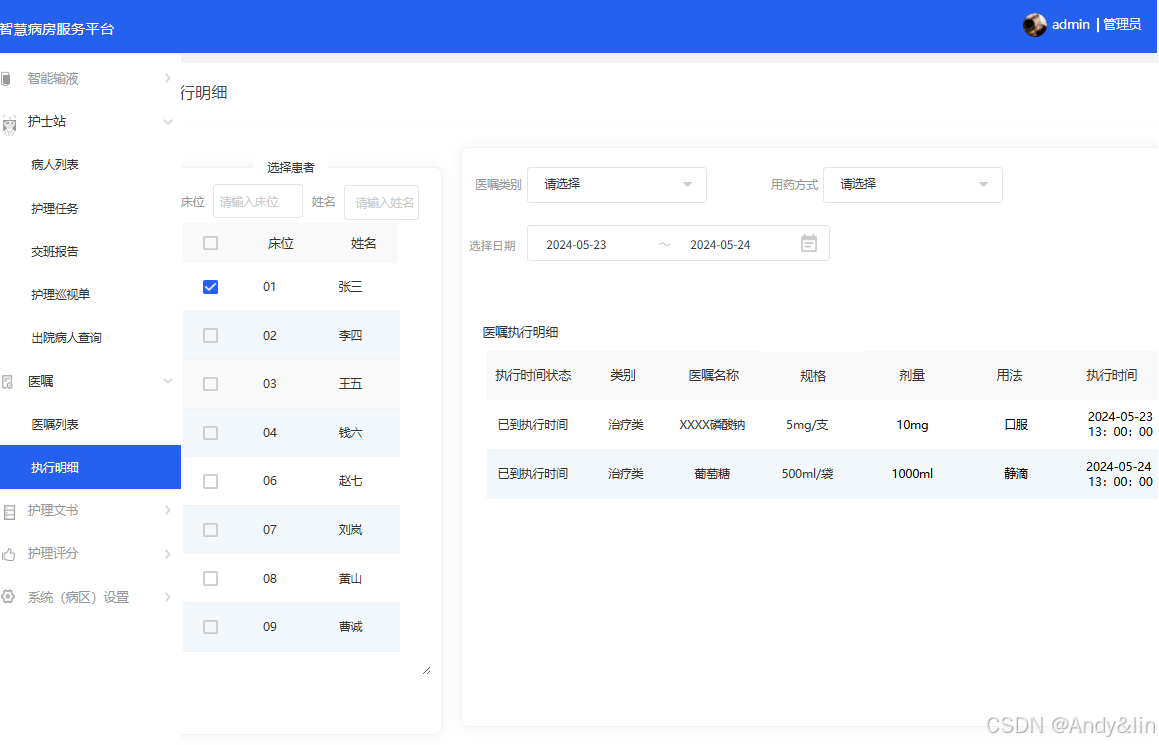Screen dimensions: 1159x745
Task: Click the 护理评分 thumbs-up icon
Action: [x=8, y=554]
